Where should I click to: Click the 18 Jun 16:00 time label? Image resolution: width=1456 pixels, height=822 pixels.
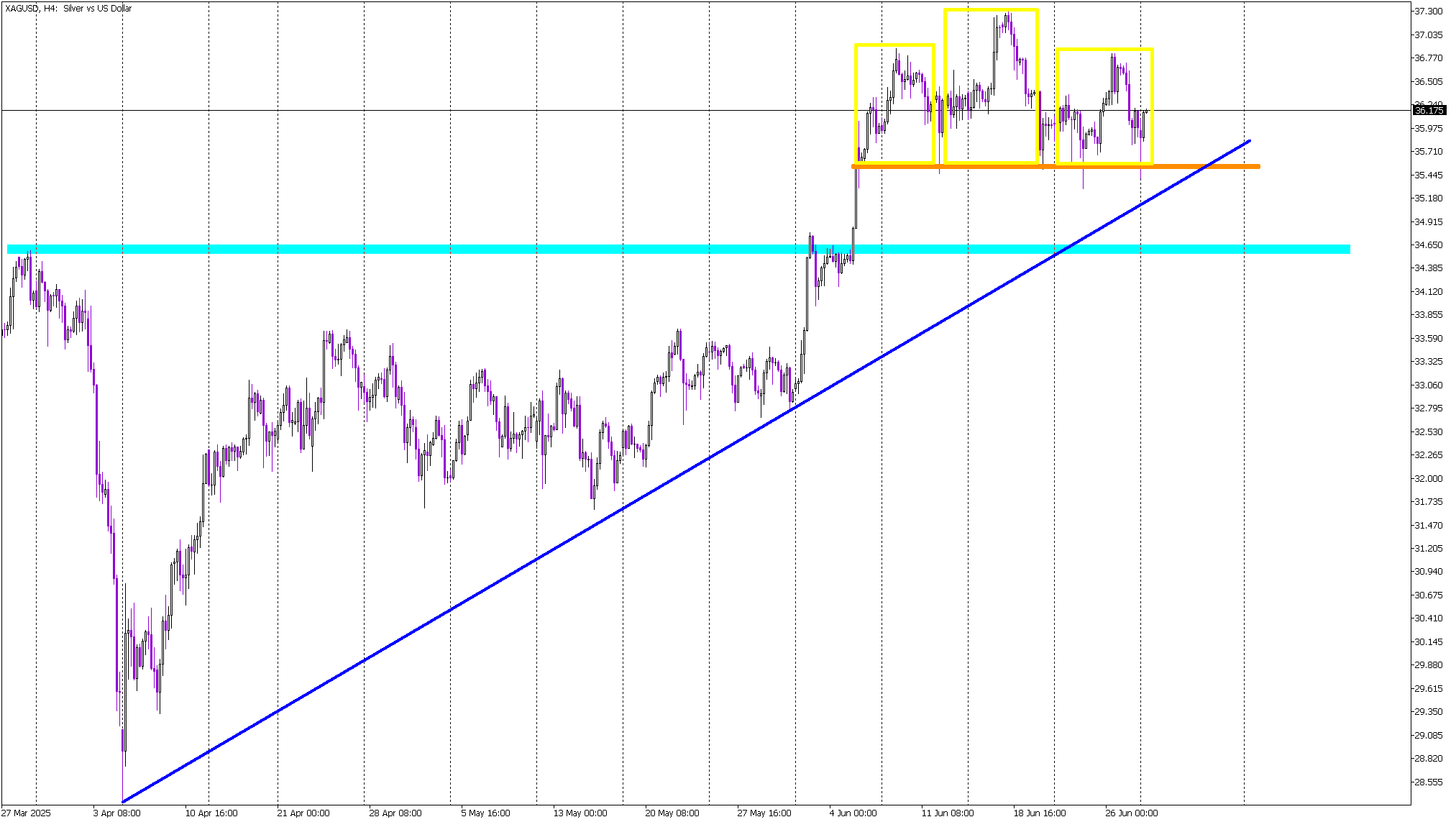coord(1040,813)
